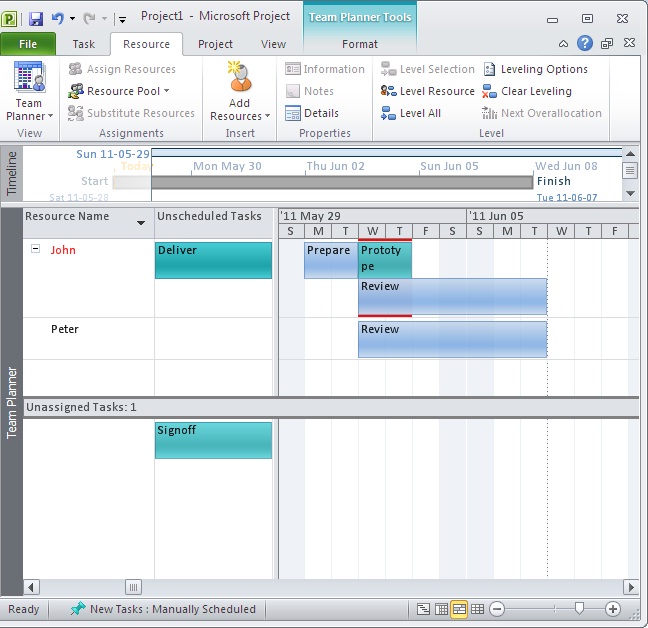Click Level Selection command
Image resolution: width=648 pixels, height=628 pixels.
pyautogui.click(x=428, y=69)
